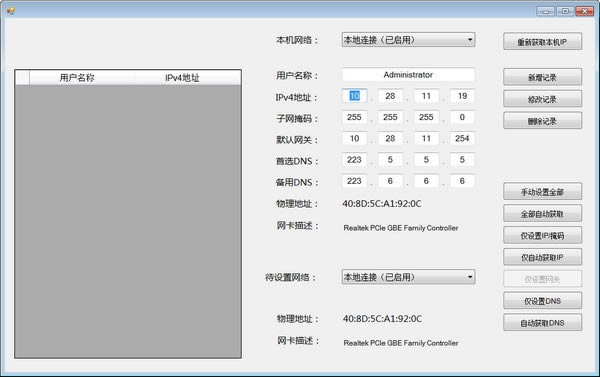Viewport: 600px width, 377px height.
Task: Click the 默认网关 label
Action: tap(297, 140)
